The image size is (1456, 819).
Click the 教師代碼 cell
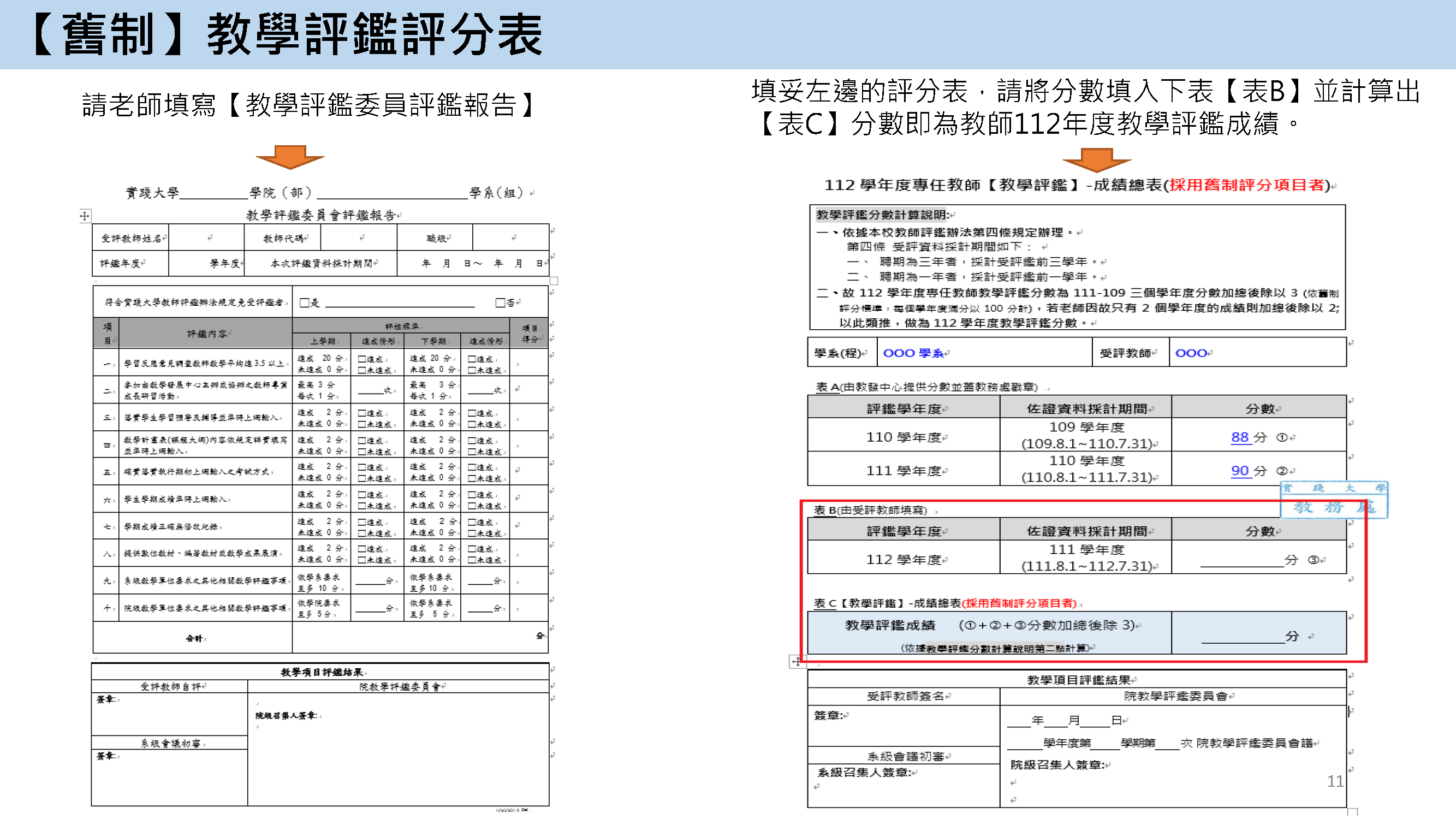283,238
